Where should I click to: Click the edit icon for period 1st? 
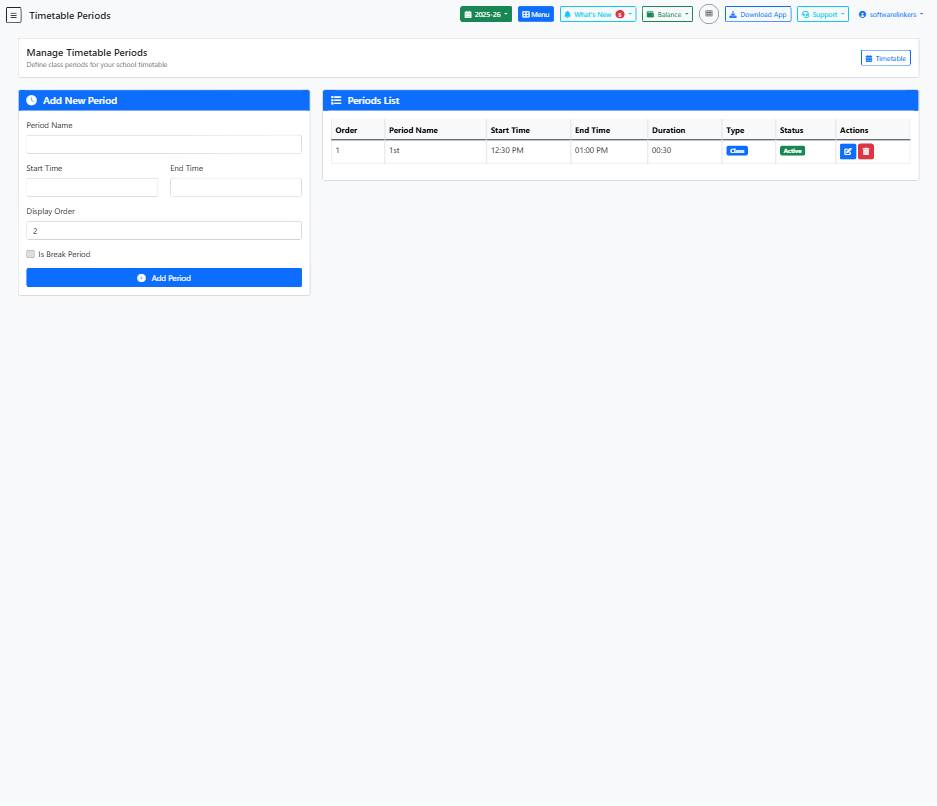848,151
